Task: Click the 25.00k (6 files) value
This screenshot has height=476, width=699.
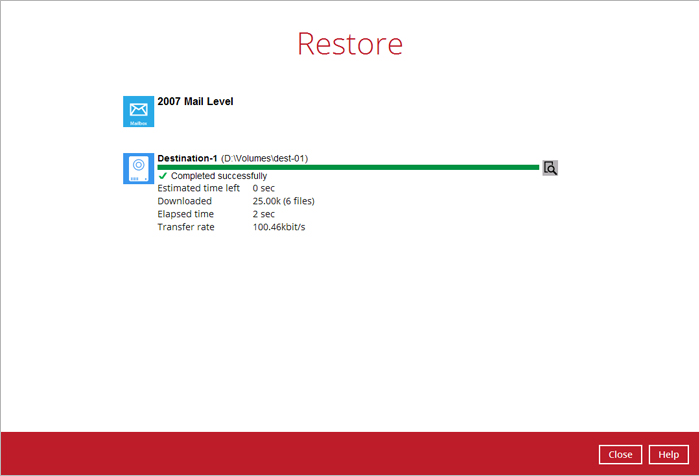Action: coord(285,201)
